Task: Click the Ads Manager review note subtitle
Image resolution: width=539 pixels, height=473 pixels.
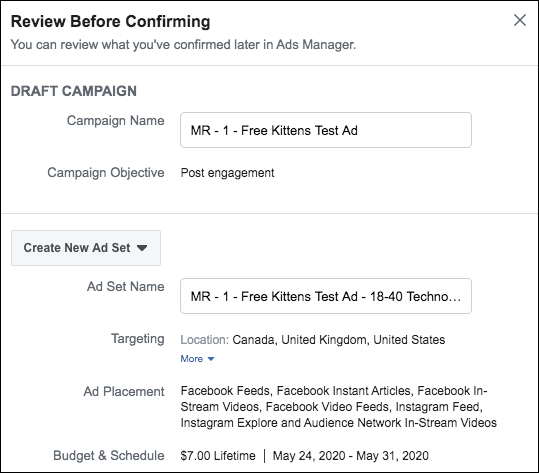Action: (x=183, y=45)
